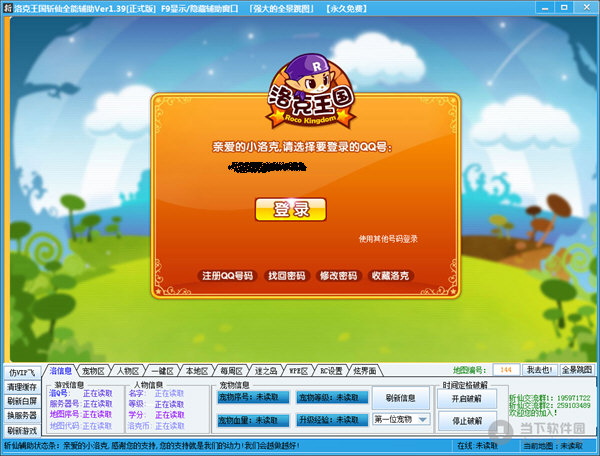The image size is (600, 456).
Task: Click the 全景跳图 button
Action: (577, 370)
